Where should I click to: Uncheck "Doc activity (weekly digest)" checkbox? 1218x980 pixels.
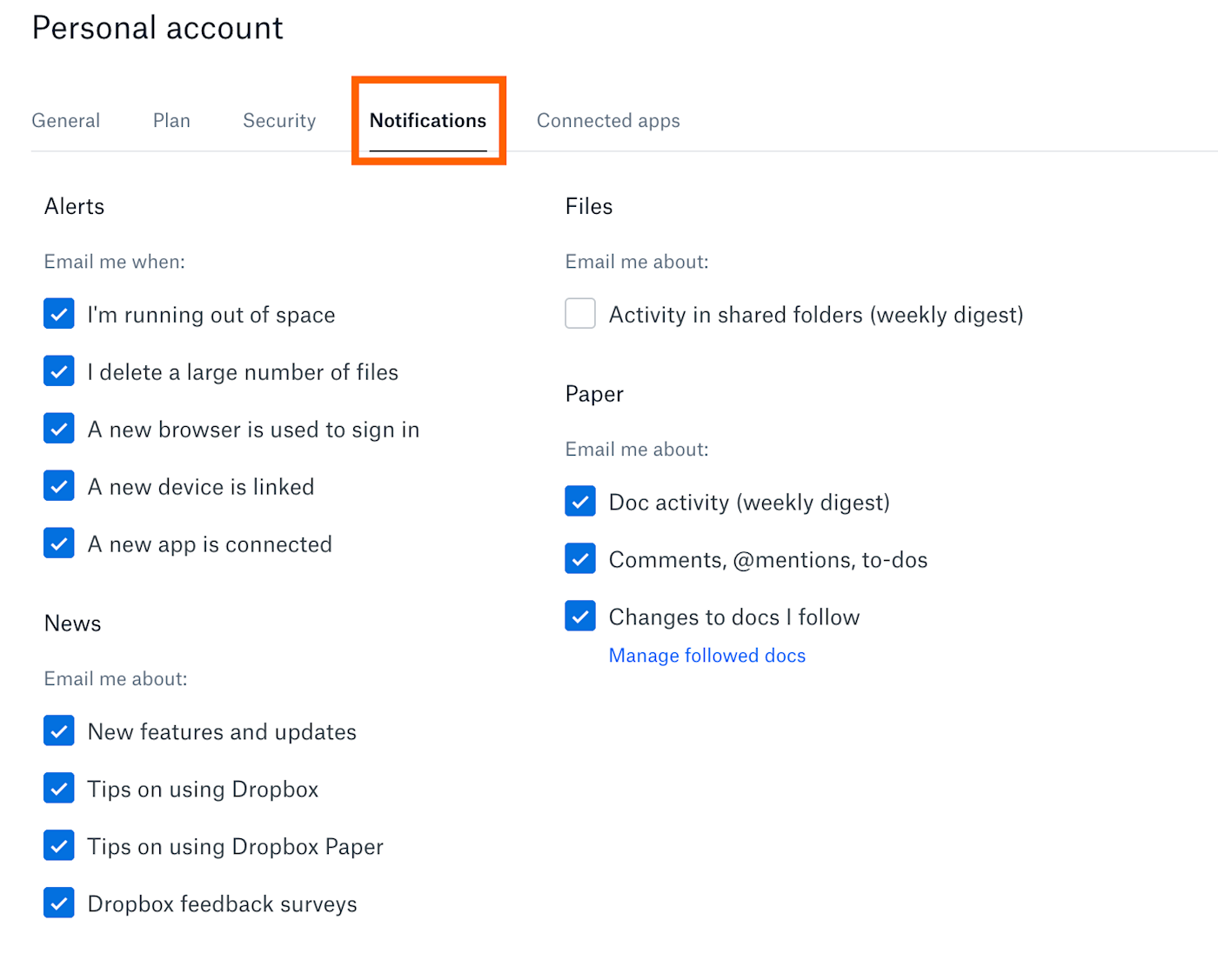(580, 501)
